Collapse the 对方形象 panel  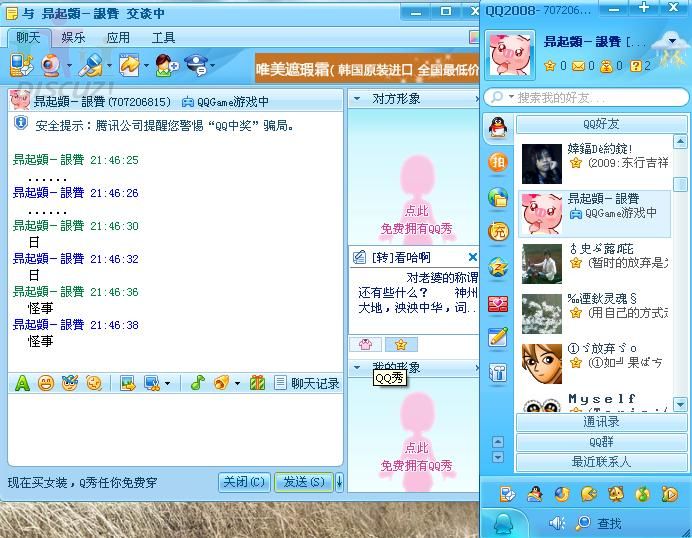[x=357, y=99]
